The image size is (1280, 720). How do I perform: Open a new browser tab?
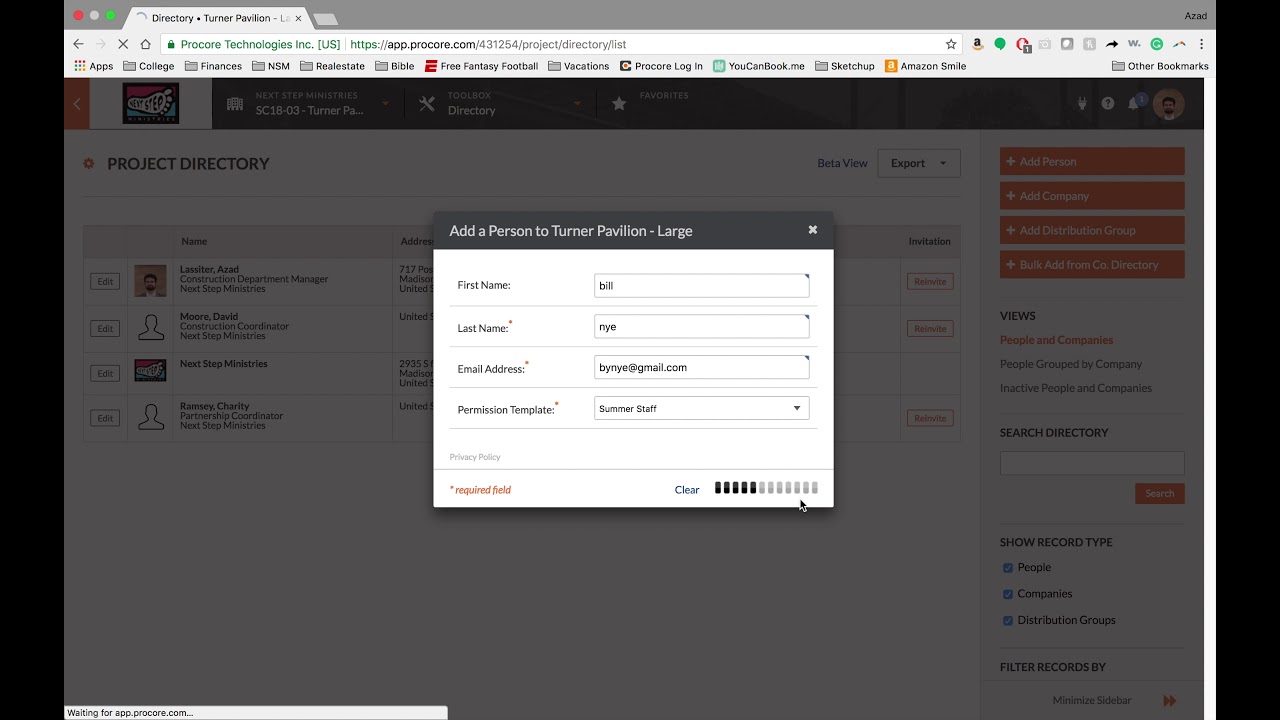(324, 19)
